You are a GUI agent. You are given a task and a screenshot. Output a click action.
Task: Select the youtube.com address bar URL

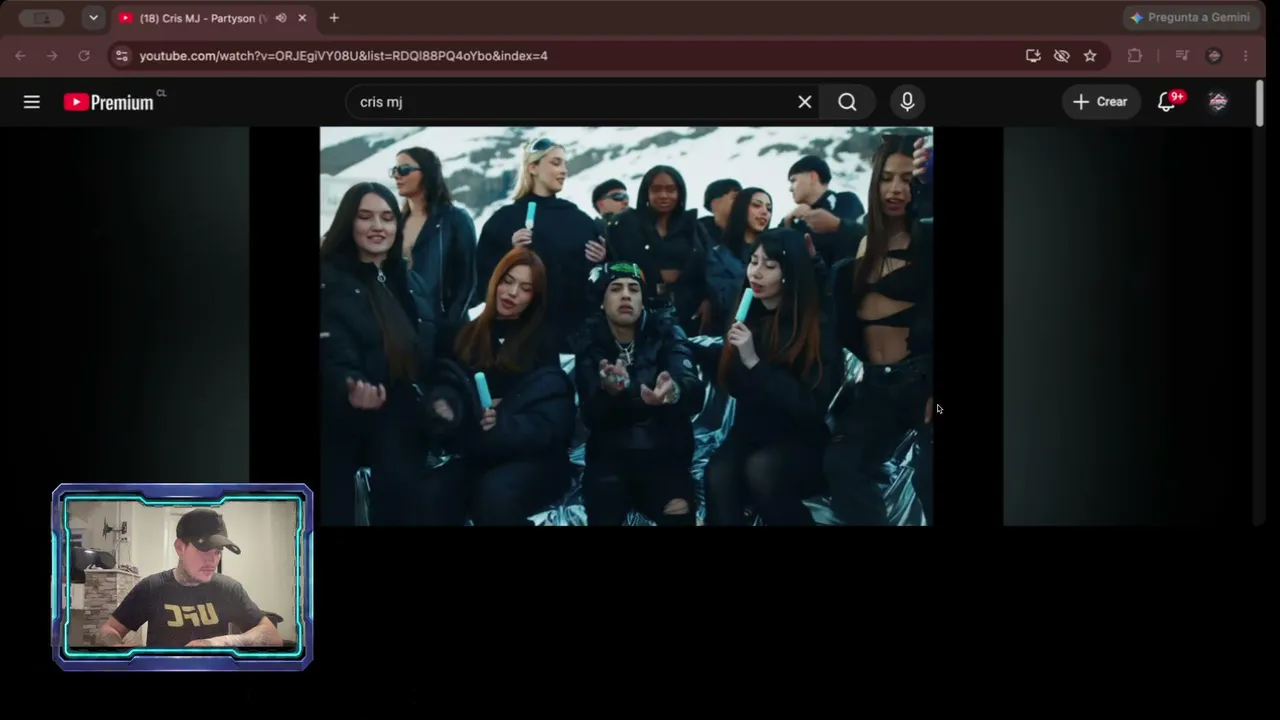coord(343,56)
